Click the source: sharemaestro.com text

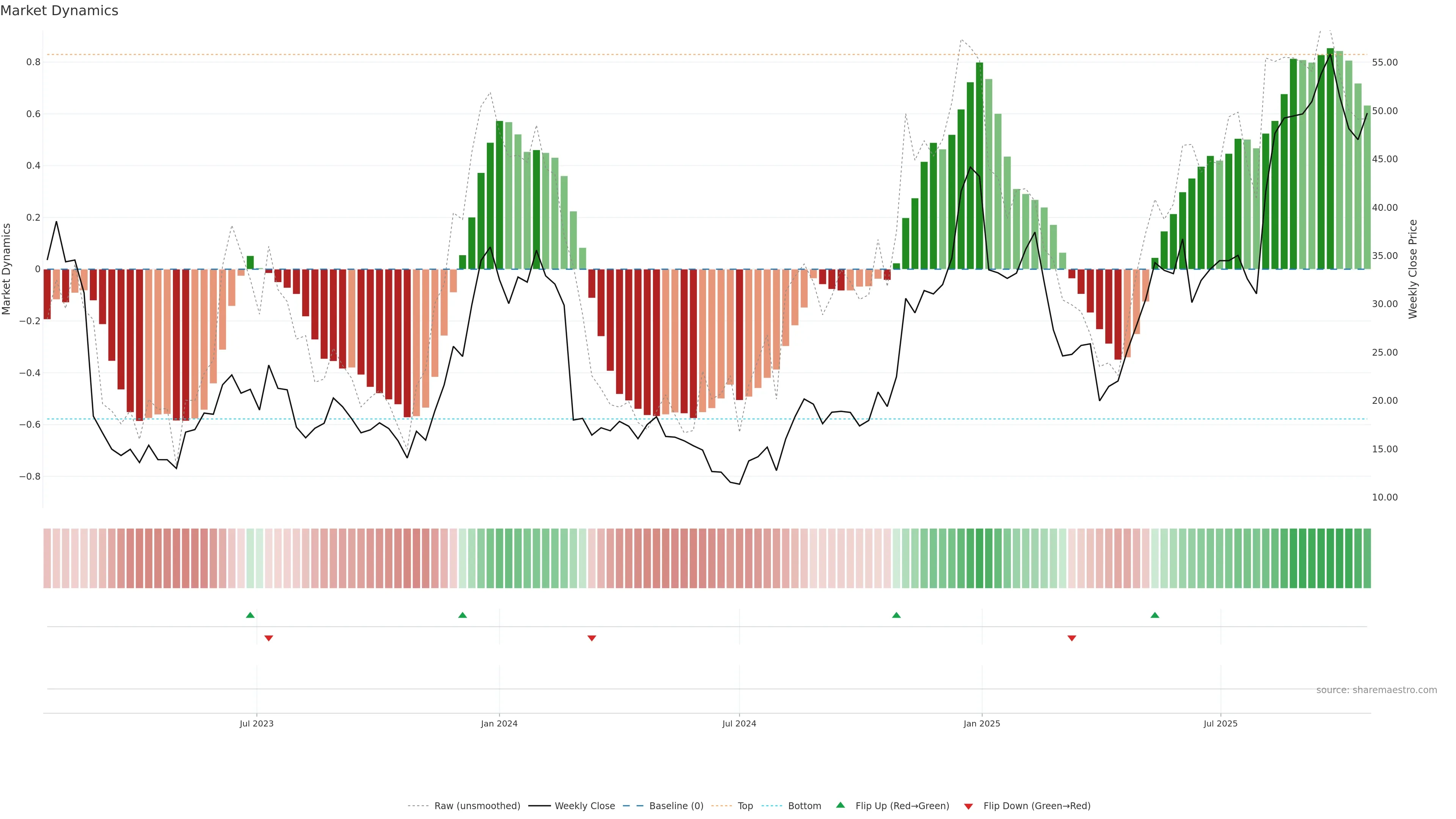[1376, 690]
